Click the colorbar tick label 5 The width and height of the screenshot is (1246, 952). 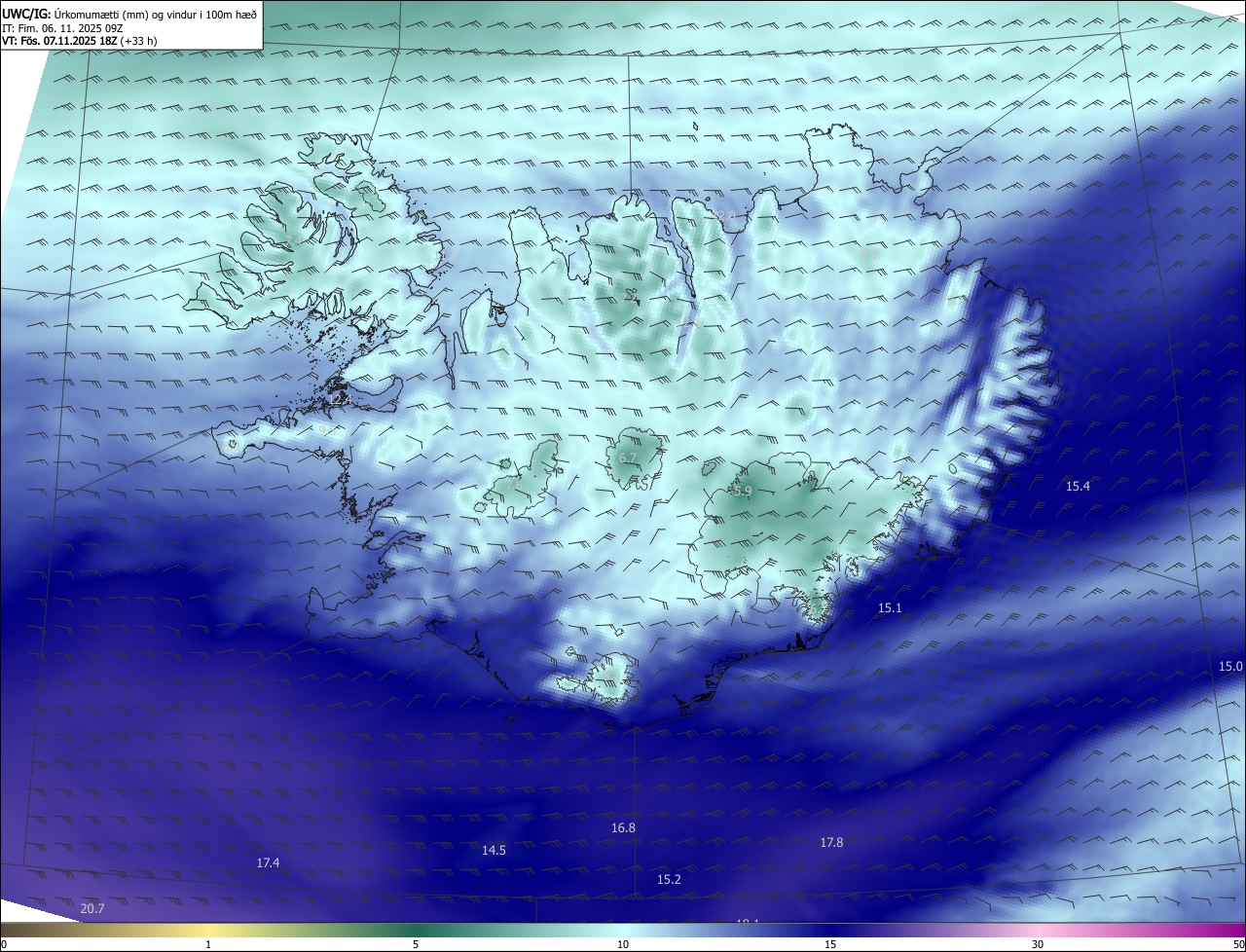coord(416,944)
